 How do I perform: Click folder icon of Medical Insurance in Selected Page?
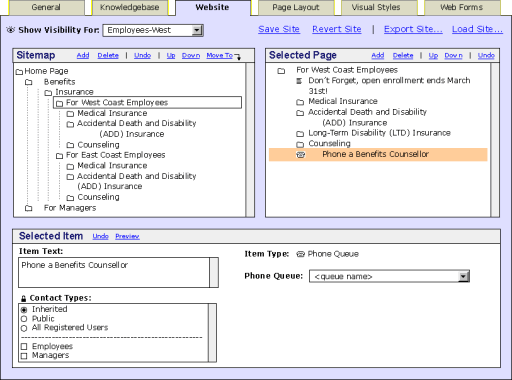coord(300,102)
